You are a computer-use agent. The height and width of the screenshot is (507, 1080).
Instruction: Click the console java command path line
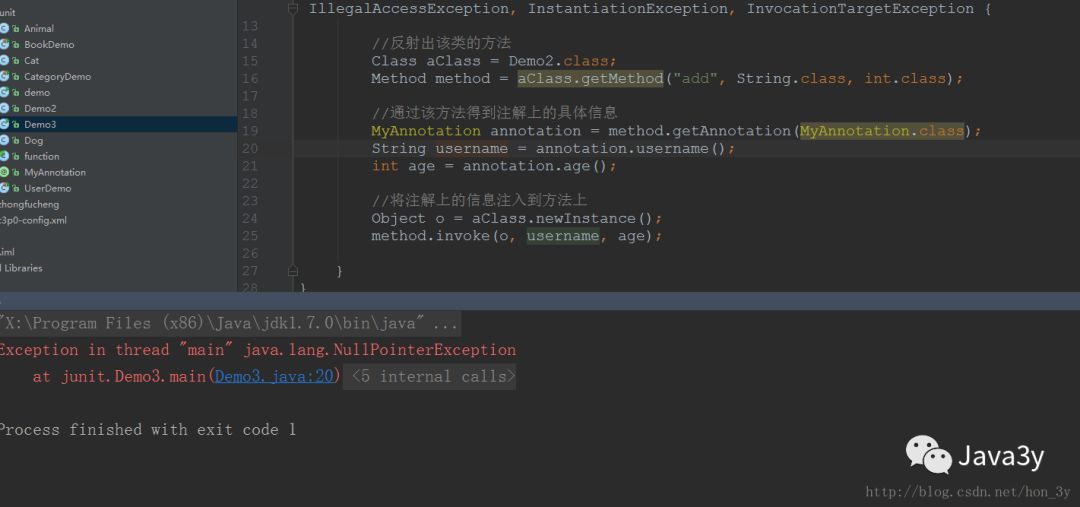(229, 323)
